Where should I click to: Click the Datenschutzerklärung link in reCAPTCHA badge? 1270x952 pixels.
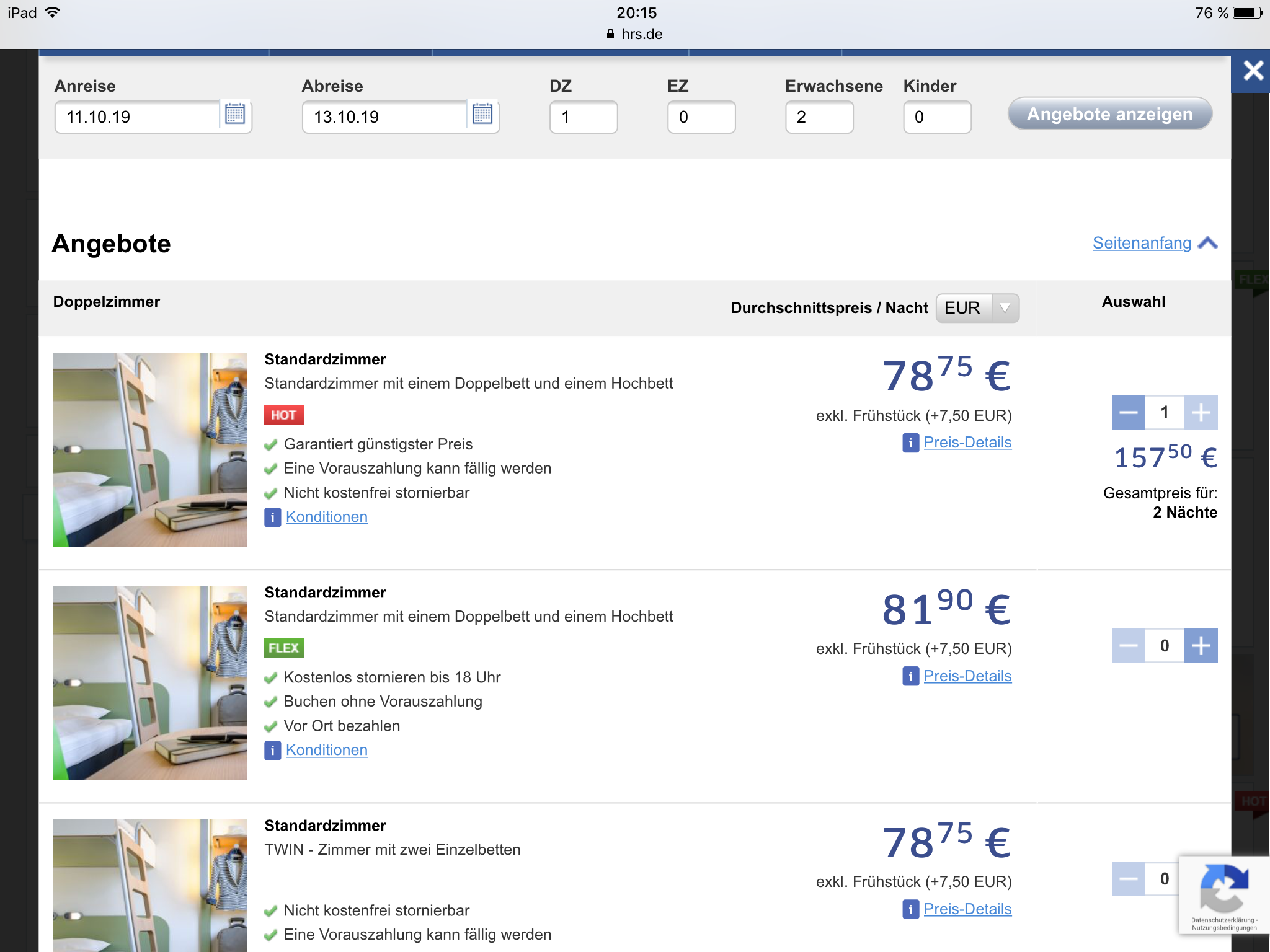1223,920
